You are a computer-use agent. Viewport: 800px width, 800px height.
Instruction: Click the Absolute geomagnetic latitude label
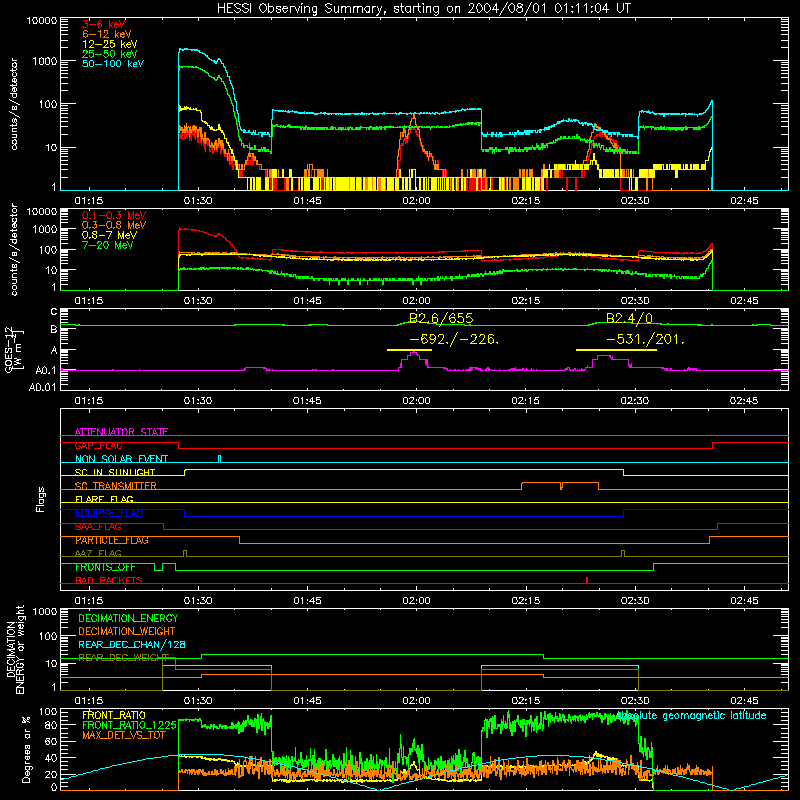[x=691, y=715]
